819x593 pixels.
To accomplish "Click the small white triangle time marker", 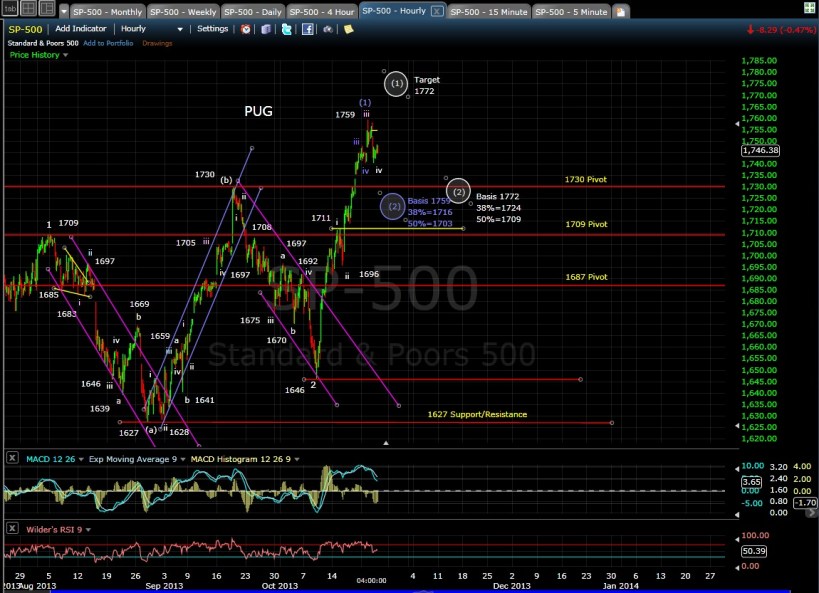I will [x=386, y=443].
